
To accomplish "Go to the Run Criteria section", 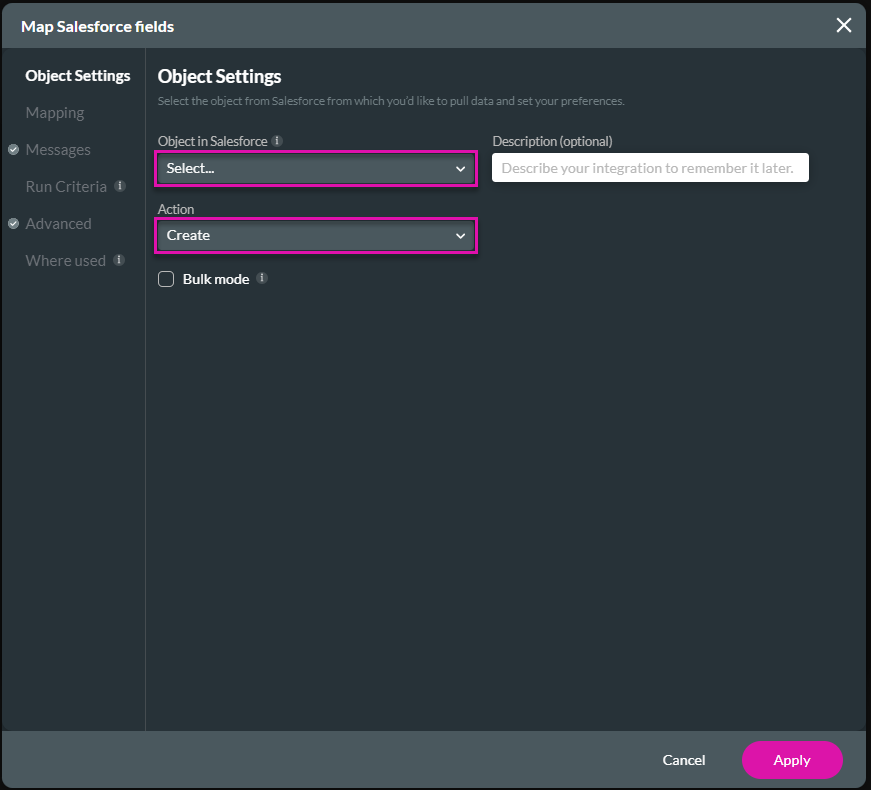I will coord(66,186).
